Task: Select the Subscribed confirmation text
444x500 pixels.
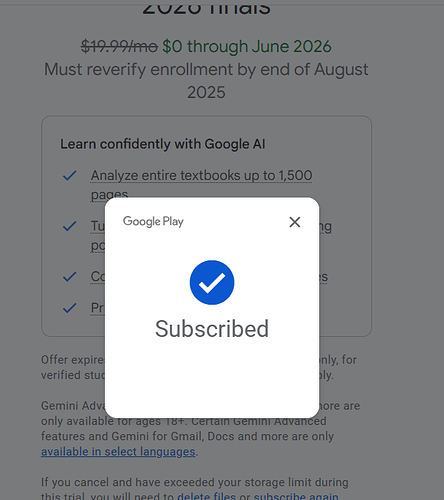Action: click(x=212, y=329)
